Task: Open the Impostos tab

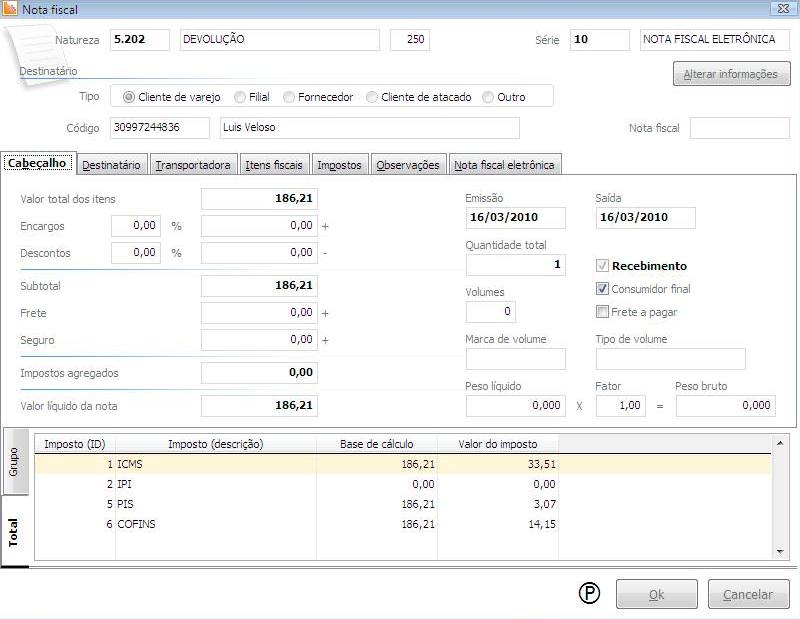Action: click(340, 165)
